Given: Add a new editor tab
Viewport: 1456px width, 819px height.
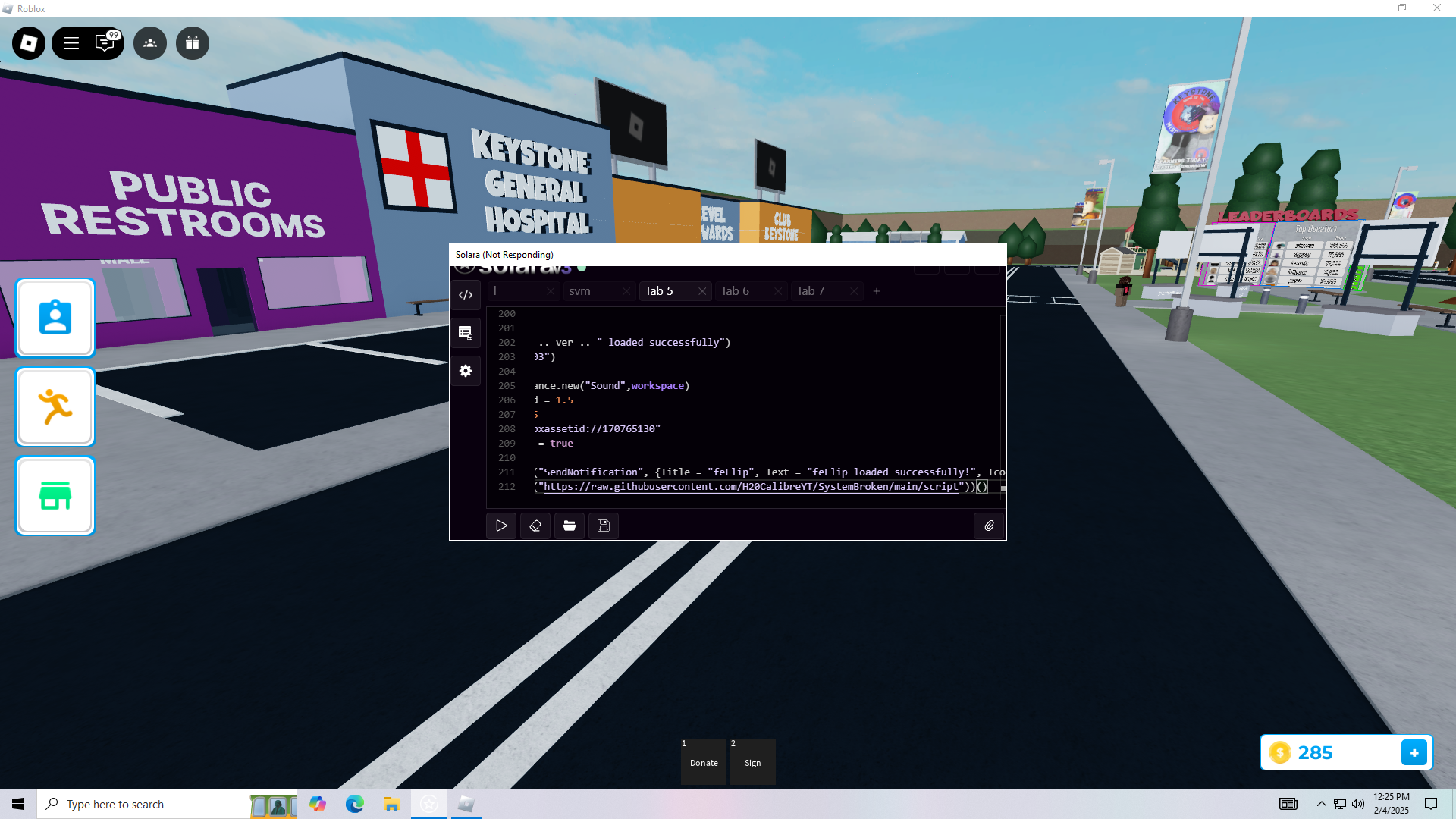Looking at the screenshot, I should coord(877,291).
